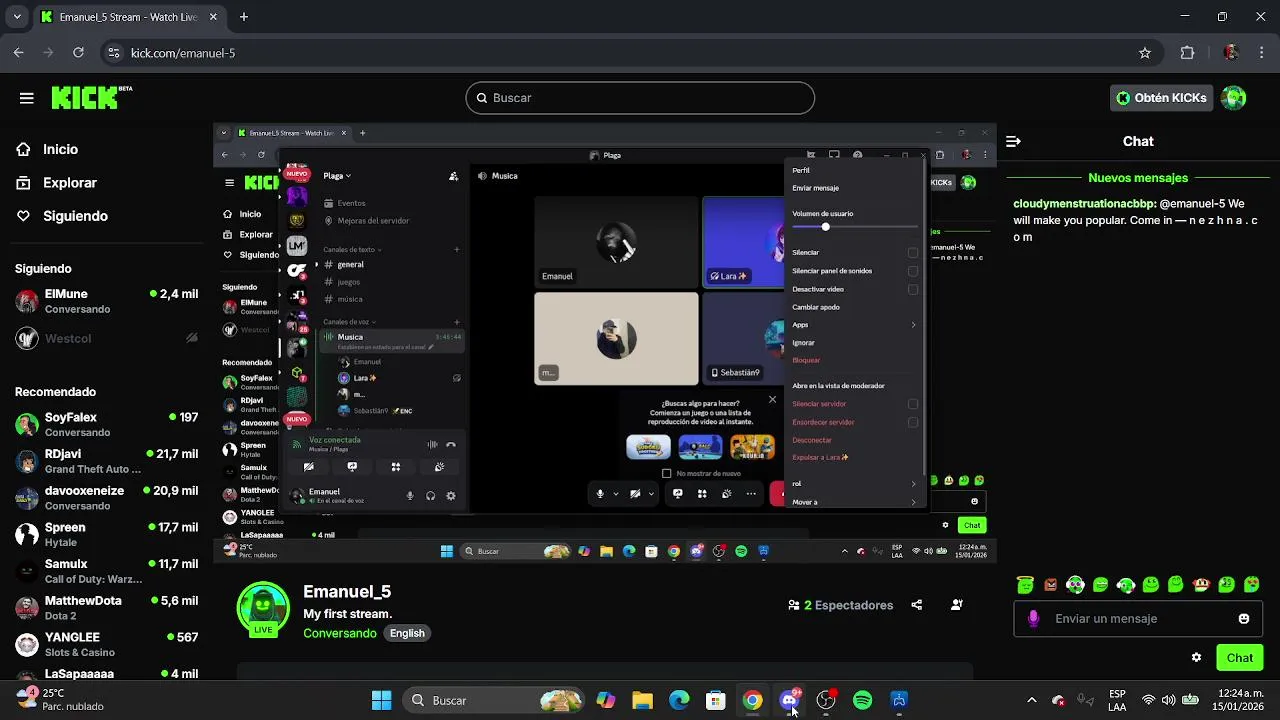This screenshot has width=1280, height=720.
Task: Open Spotify from the bottom Windows taskbar
Action: pyautogui.click(x=863, y=700)
